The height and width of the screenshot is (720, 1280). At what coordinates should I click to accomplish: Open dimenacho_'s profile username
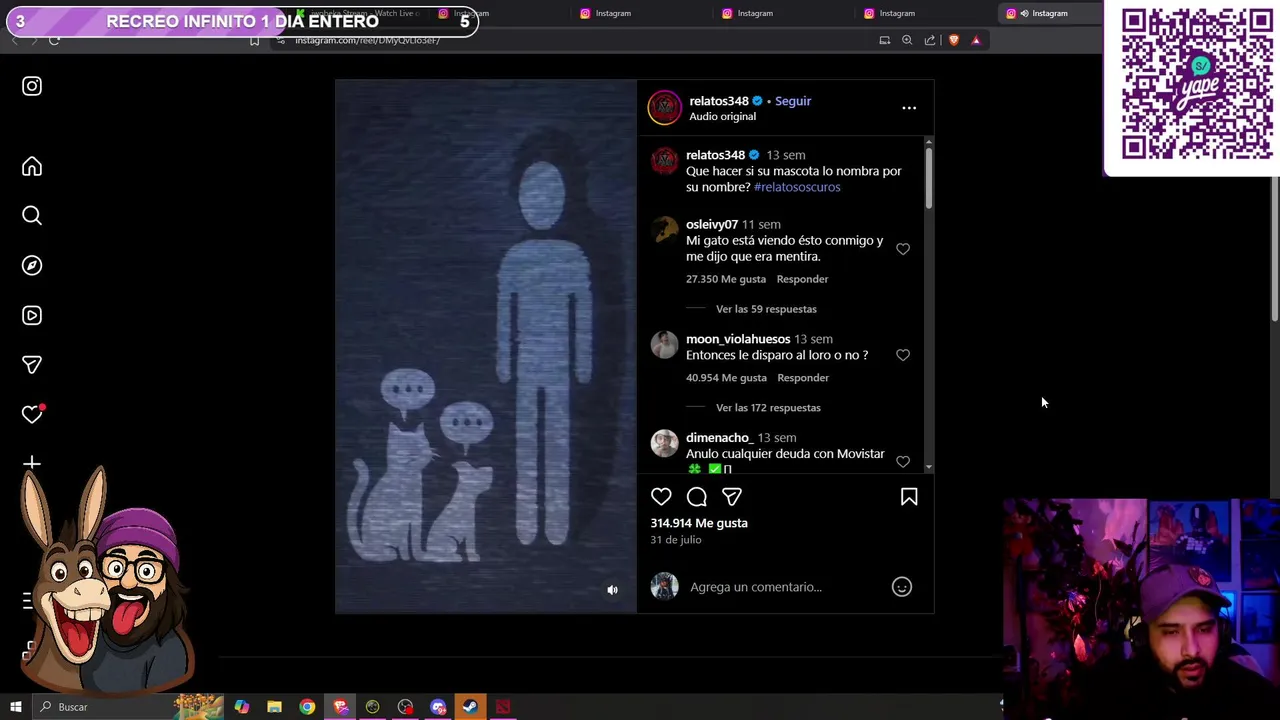[719, 438]
